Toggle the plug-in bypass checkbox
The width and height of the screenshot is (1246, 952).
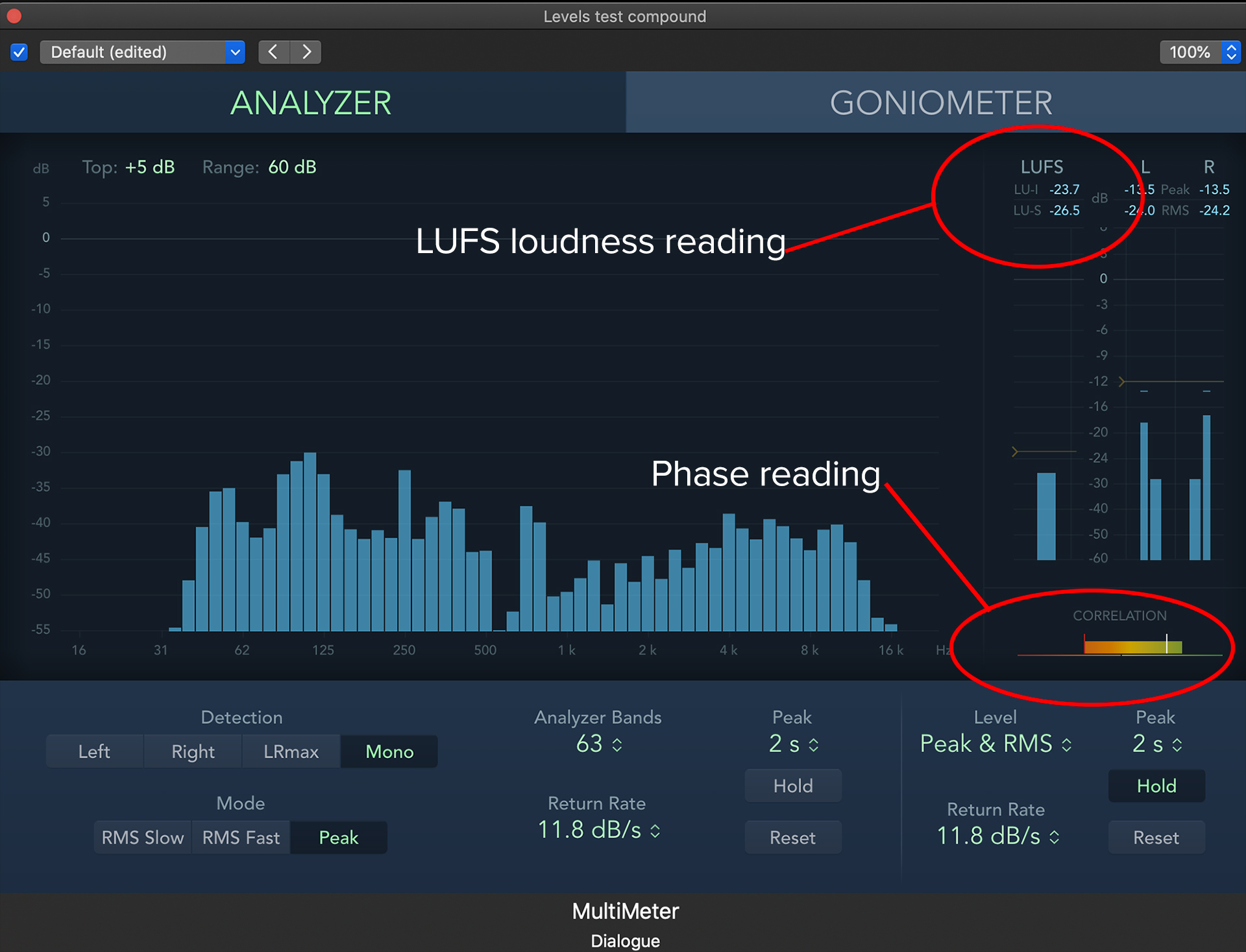[x=19, y=52]
